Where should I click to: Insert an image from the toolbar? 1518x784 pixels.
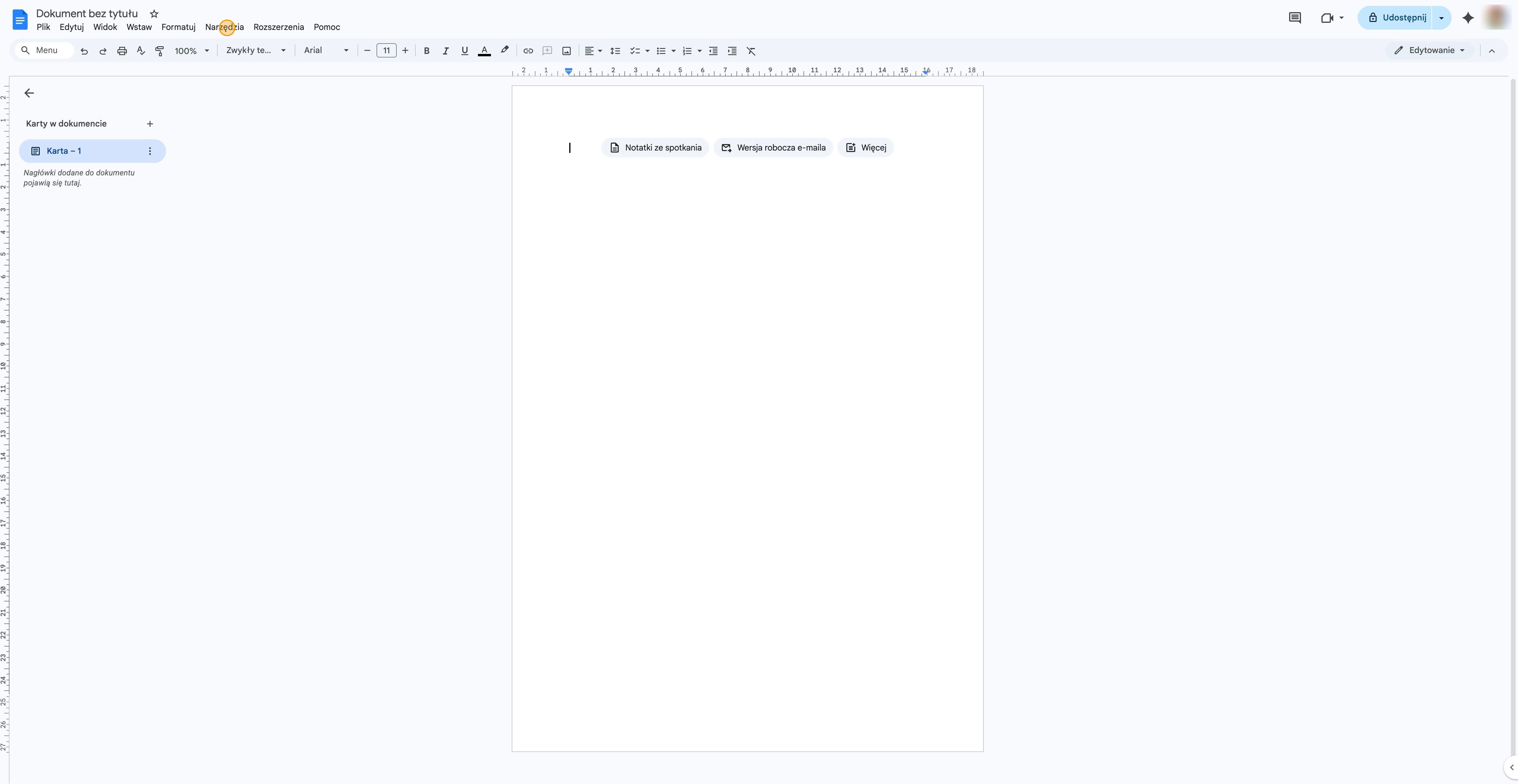(566, 51)
